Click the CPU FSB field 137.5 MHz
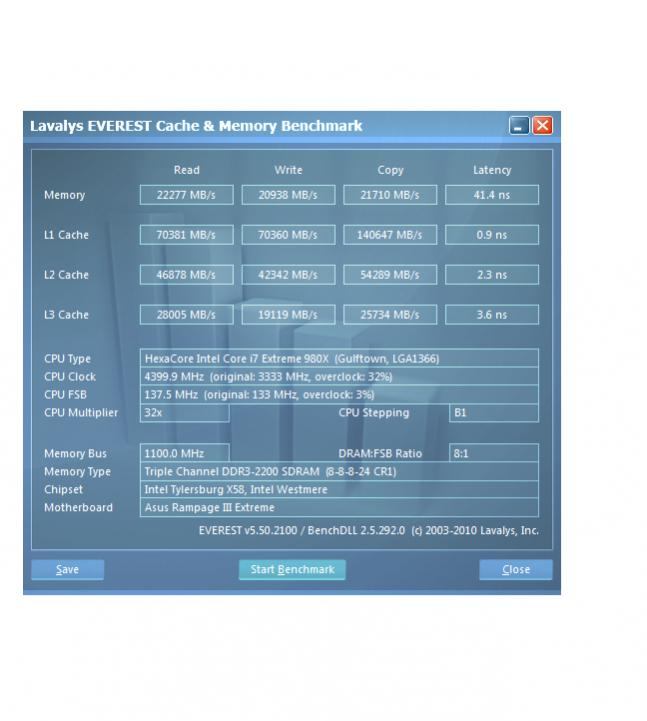 (x=339, y=395)
